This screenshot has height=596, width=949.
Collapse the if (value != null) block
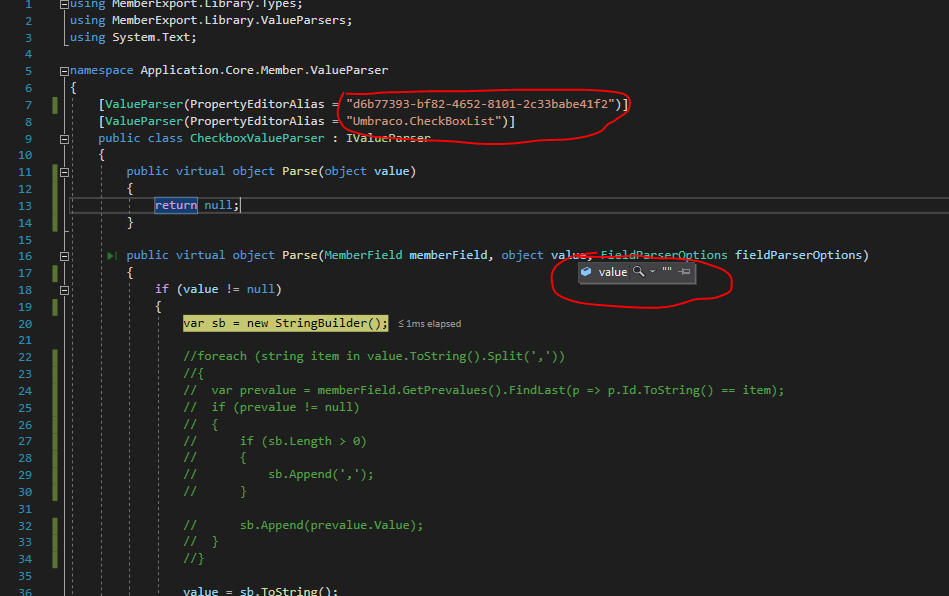65,290
